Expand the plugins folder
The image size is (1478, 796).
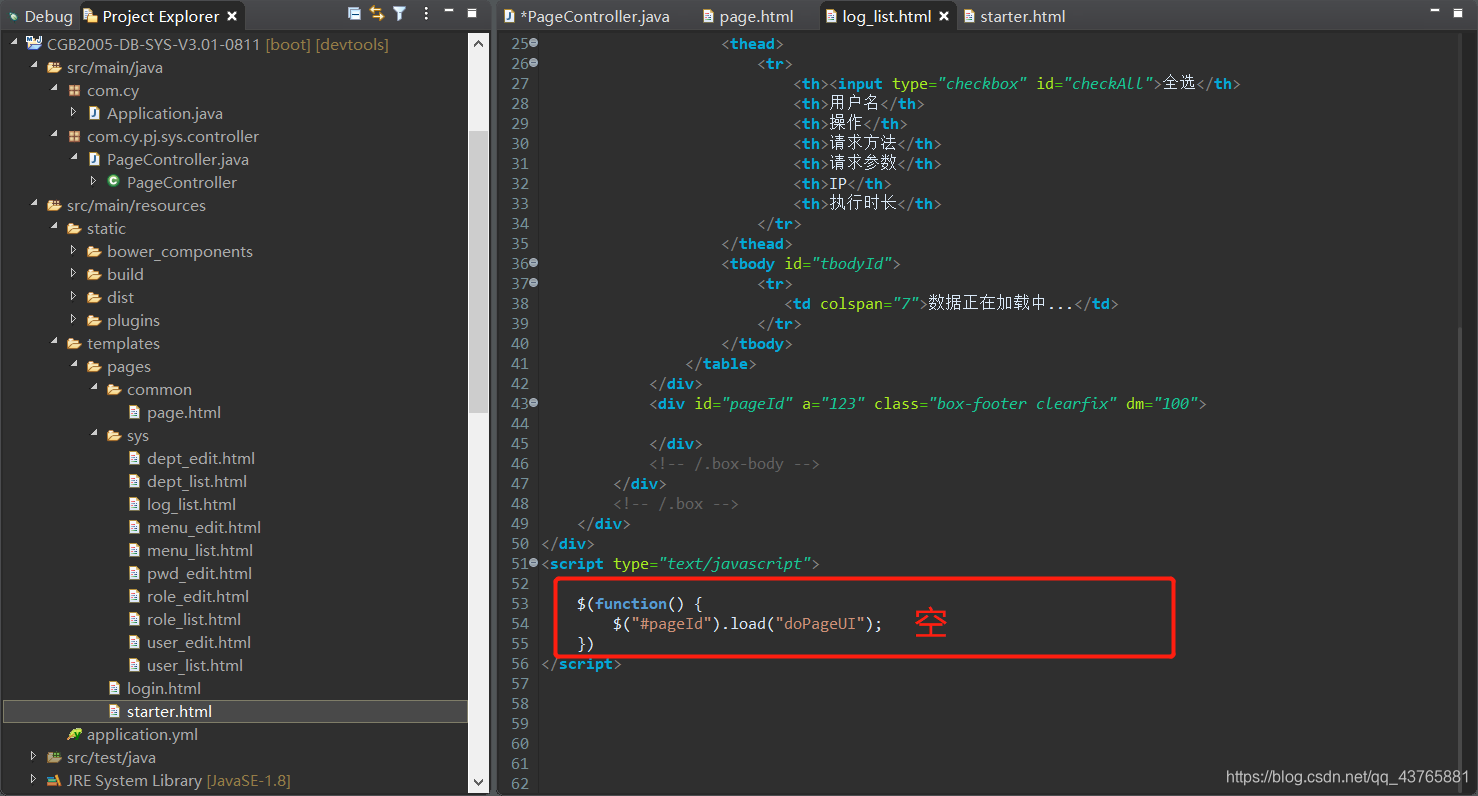click(x=73, y=320)
